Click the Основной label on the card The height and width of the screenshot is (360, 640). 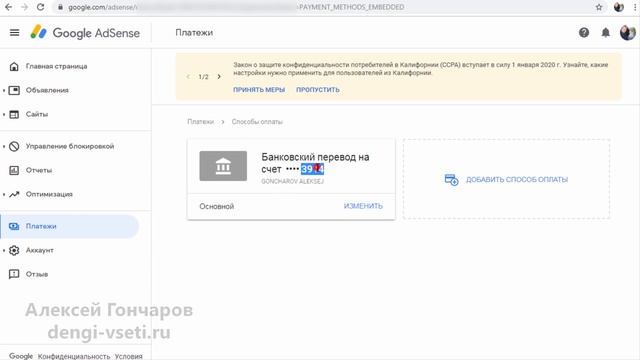click(216, 207)
